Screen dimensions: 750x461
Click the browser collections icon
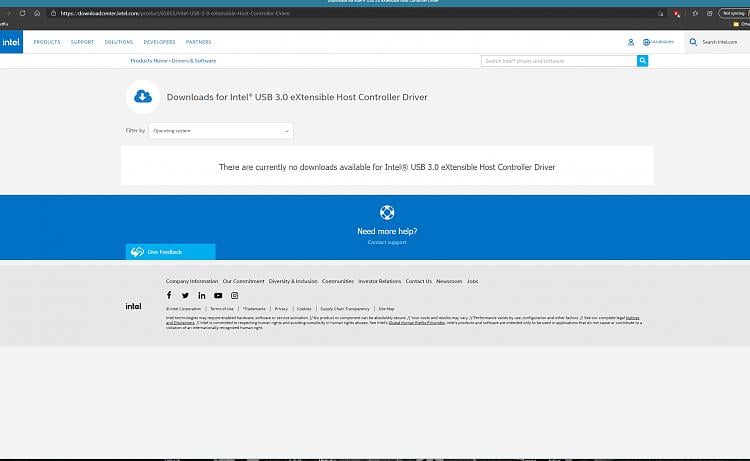click(x=710, y=13)
